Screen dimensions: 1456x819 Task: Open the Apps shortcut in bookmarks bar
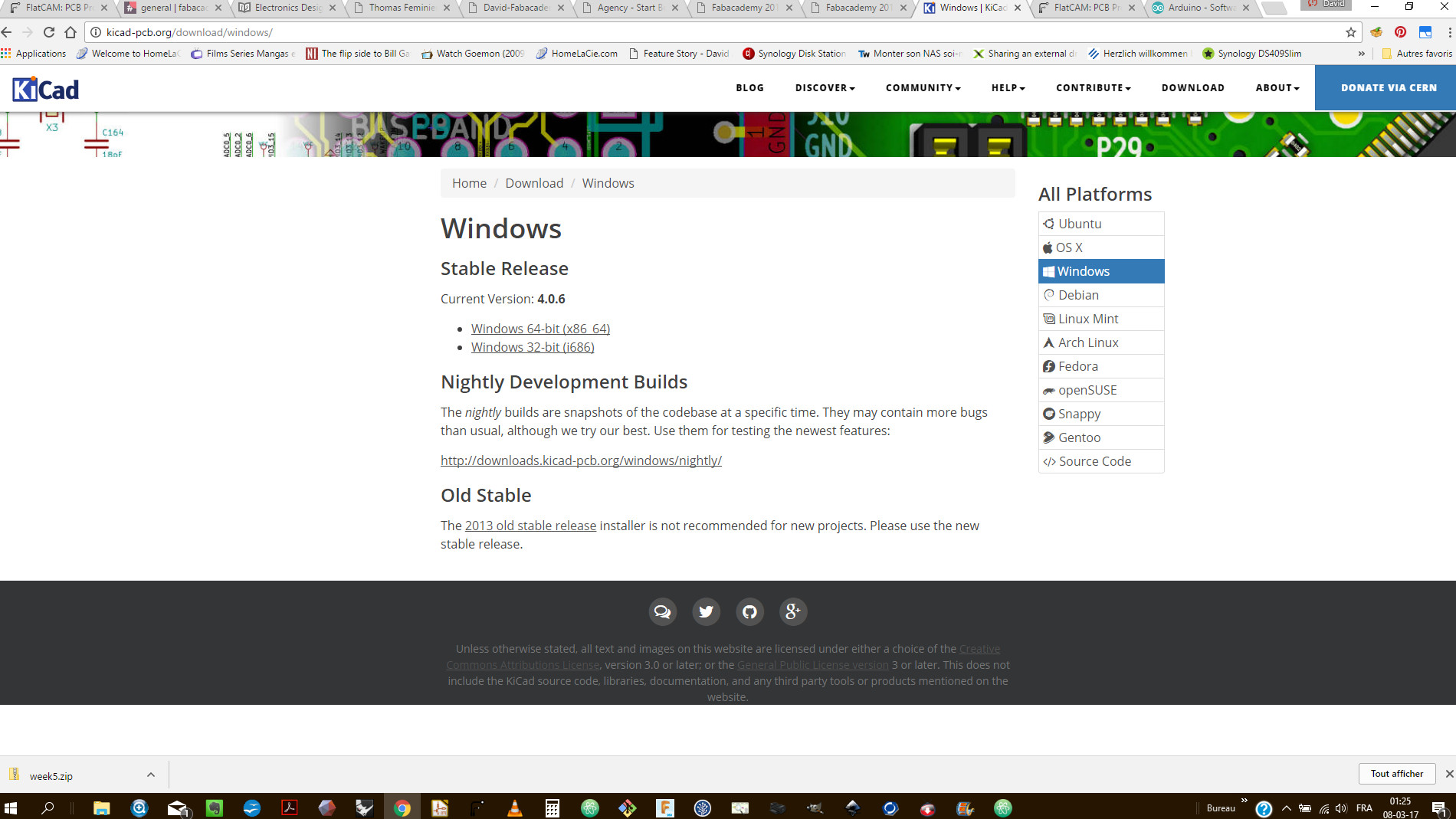(x=34, y=54)
